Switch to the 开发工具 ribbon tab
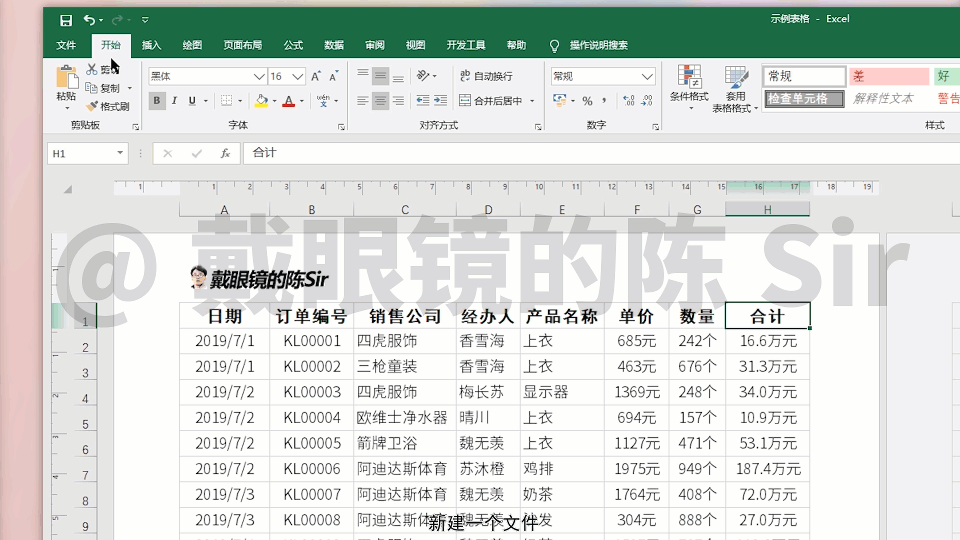The height and width of the screenshot is (540, 960). coord(466,45)
